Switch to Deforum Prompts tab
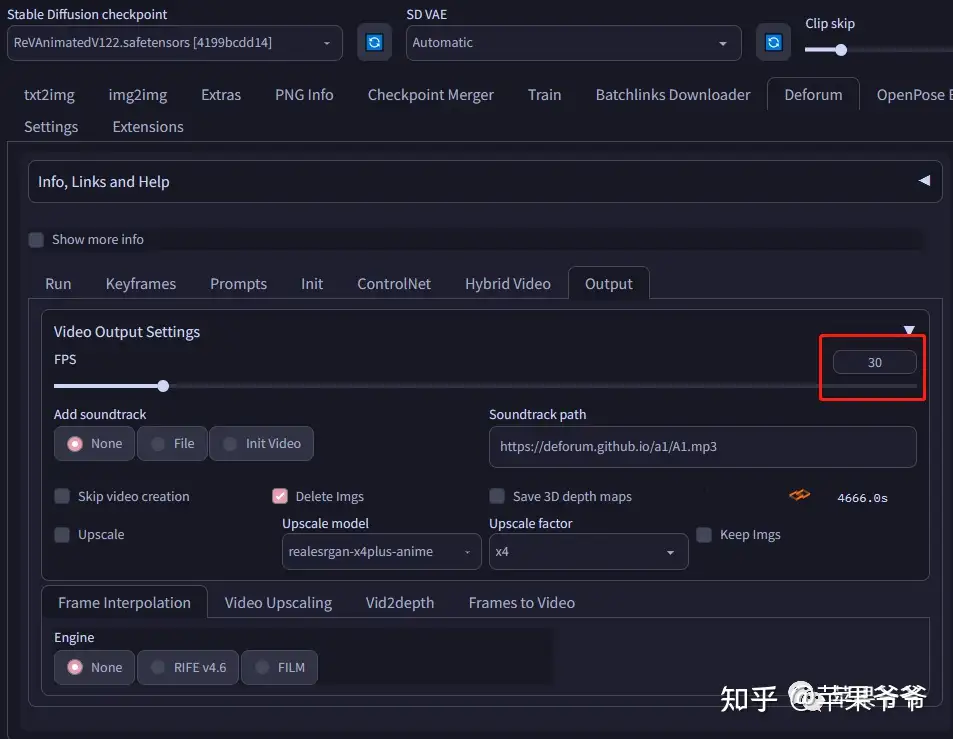The width and height of the screenshot is (953, 739). pos(238,284)
